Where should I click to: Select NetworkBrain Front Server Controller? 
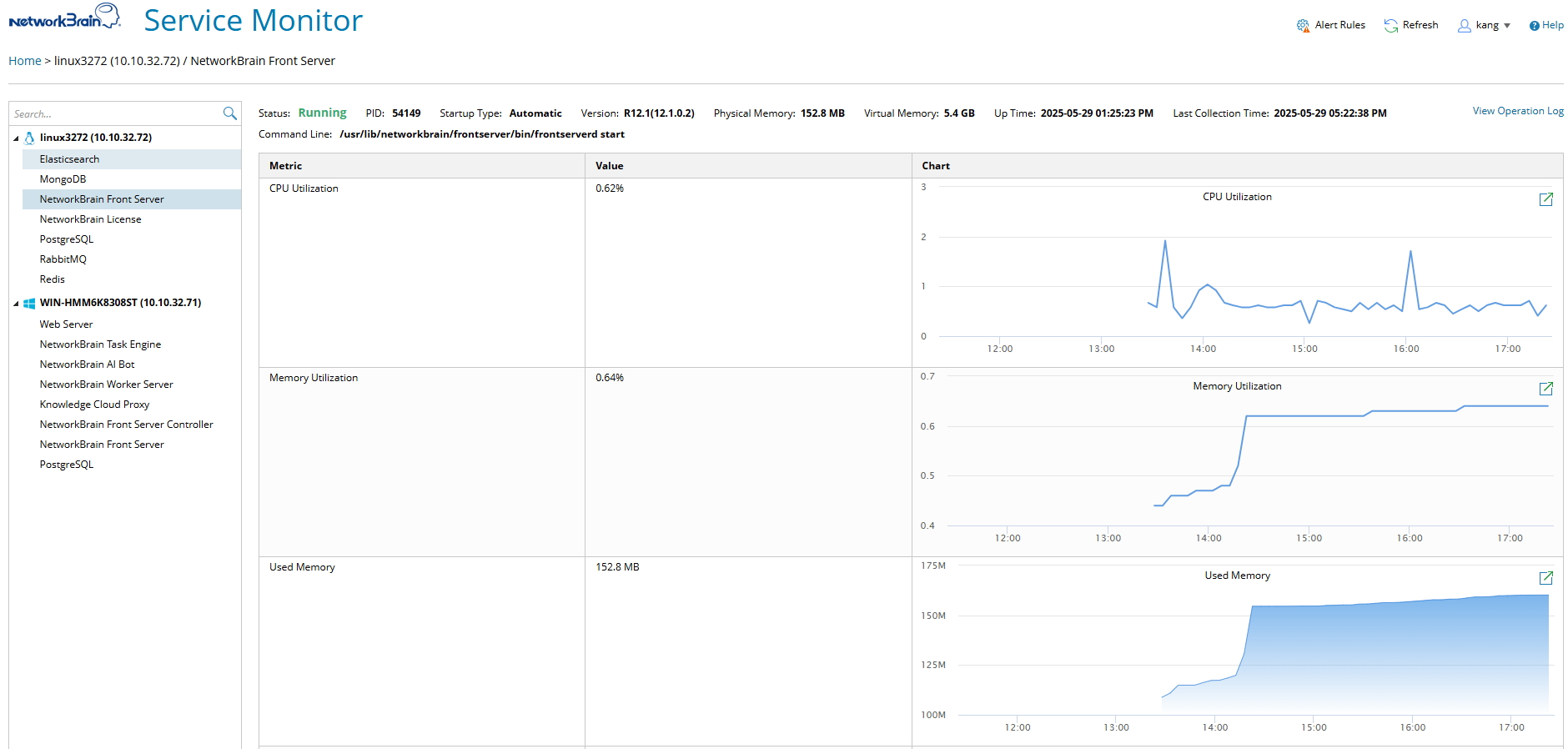[x=132, y=425]
